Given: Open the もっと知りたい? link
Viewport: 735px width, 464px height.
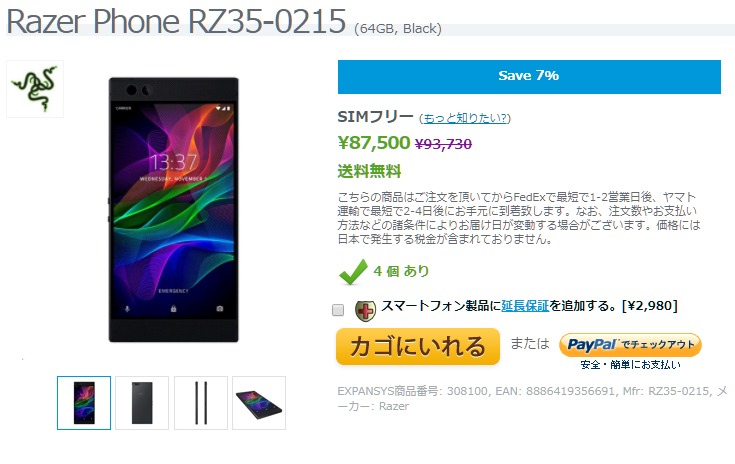Looking at the screenshot, I should (x=465, y=118).
